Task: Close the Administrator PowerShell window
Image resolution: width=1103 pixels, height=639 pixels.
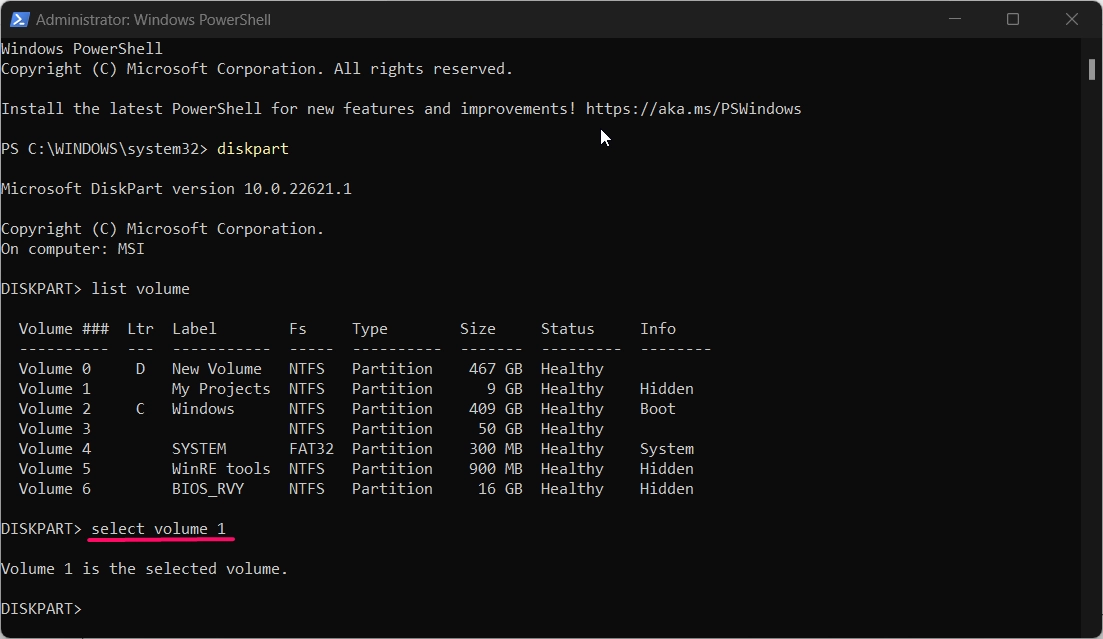Action: pos(1071,19)
